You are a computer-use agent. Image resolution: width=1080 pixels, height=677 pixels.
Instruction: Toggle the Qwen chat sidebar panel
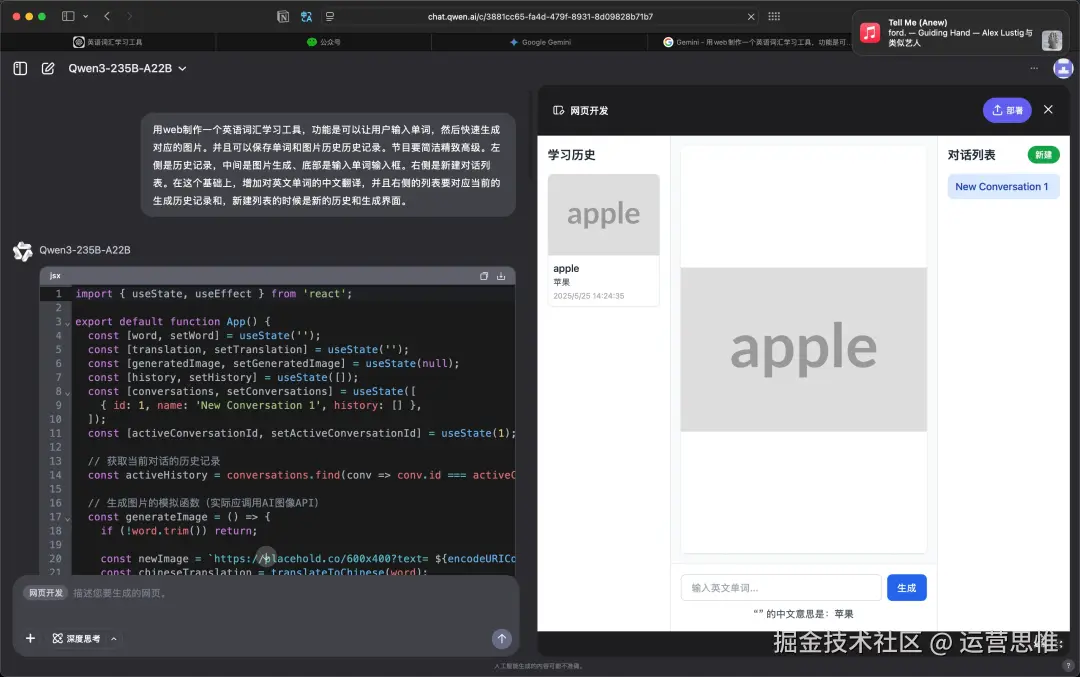click(20, 68)
